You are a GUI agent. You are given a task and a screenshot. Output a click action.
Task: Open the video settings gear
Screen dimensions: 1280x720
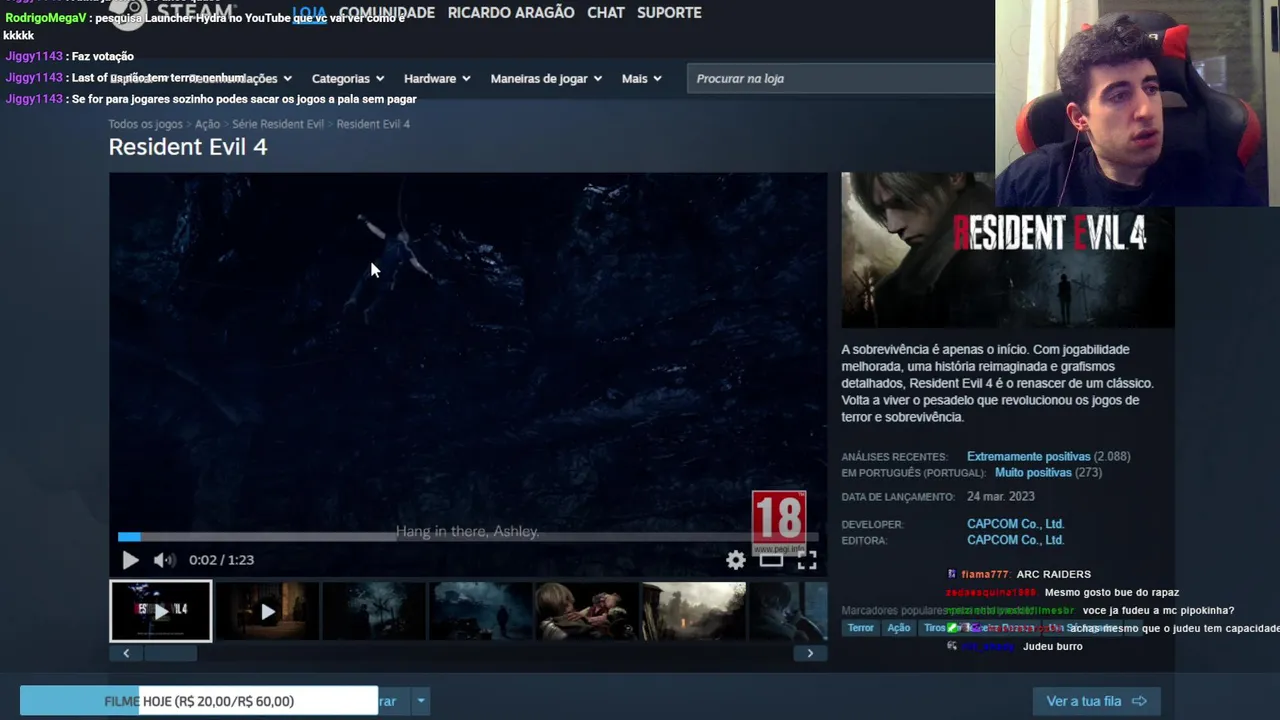(735, 560)
